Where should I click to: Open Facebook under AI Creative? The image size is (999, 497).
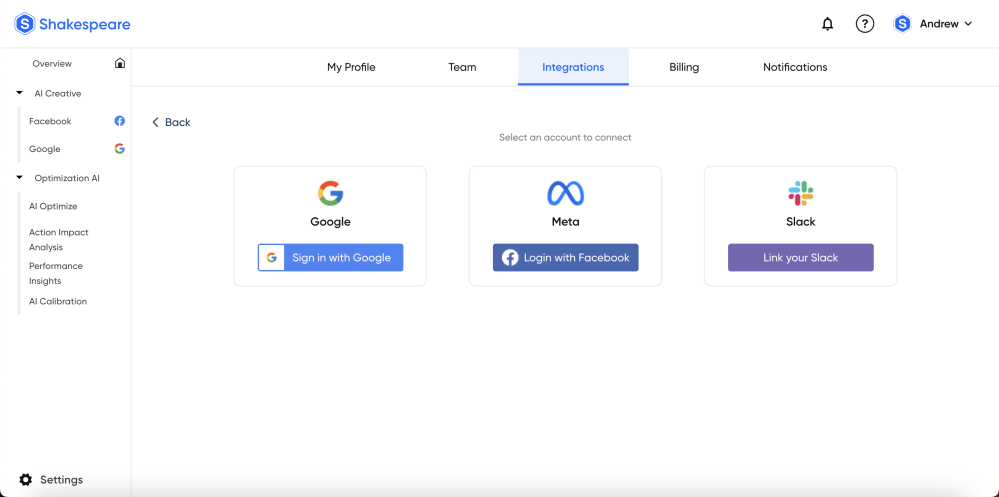(x=50, y=121)
